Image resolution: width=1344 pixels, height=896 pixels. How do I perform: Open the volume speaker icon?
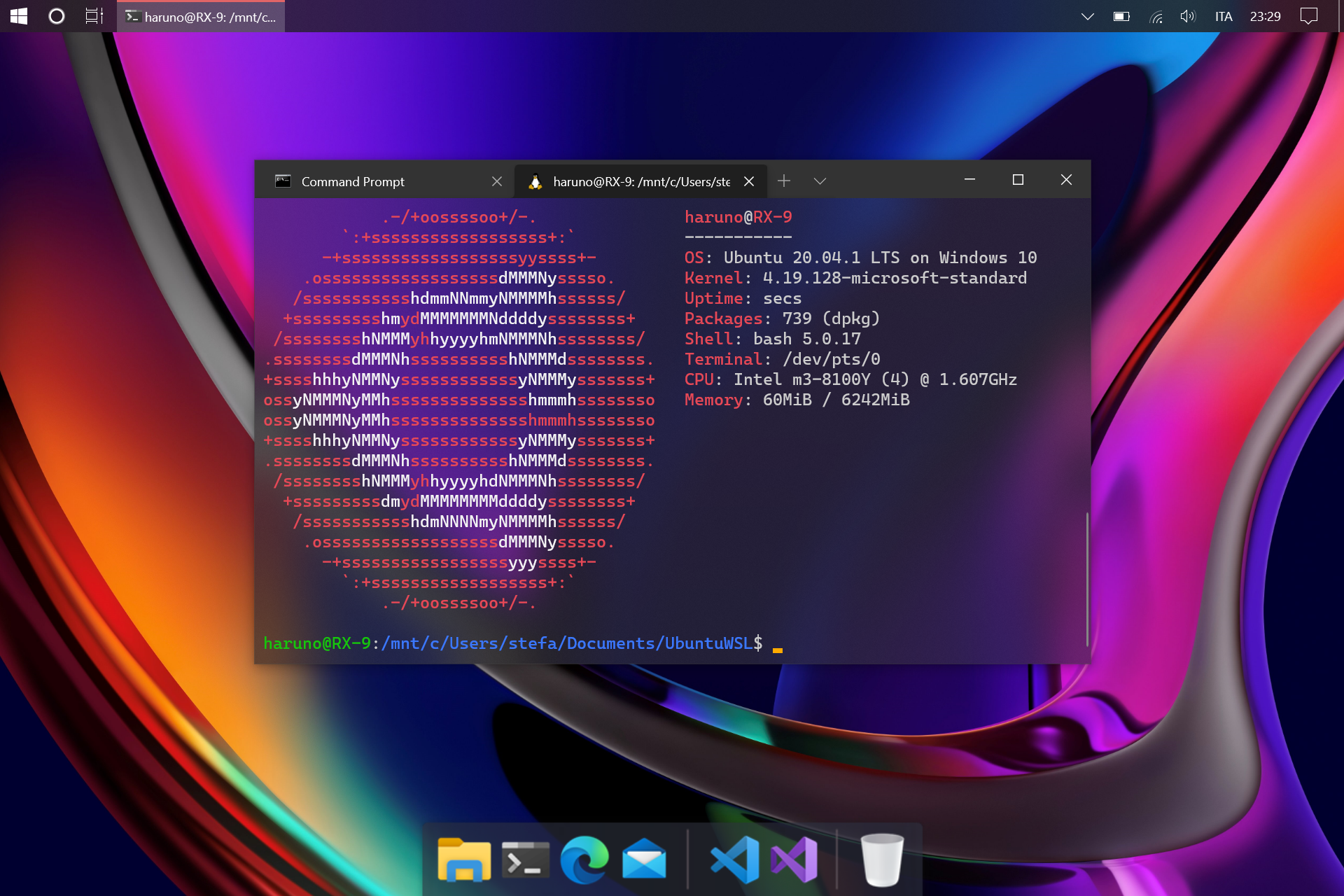click(1188, 16)
